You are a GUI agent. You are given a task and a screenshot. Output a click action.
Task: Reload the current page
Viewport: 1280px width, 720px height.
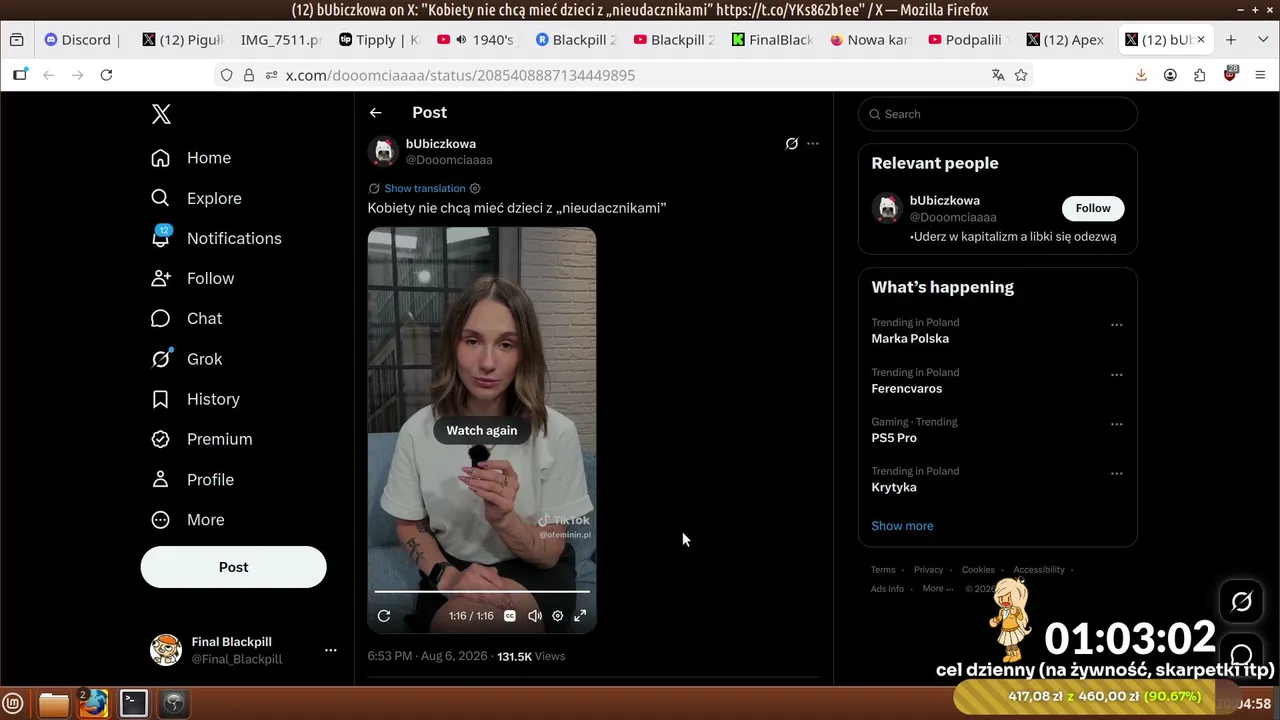[106, 75]
